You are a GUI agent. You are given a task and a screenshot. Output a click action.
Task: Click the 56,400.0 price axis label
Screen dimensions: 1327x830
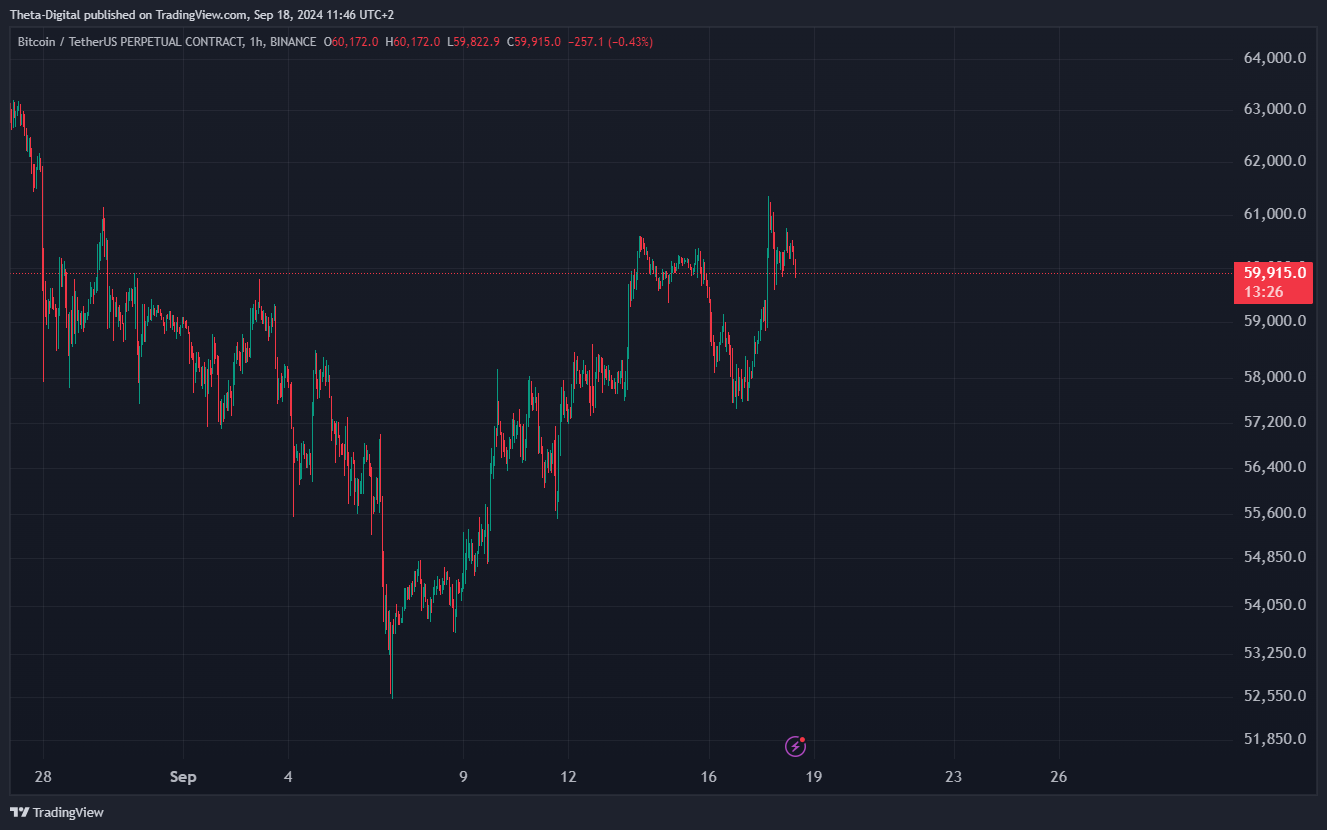click(x=1275, y=467)
